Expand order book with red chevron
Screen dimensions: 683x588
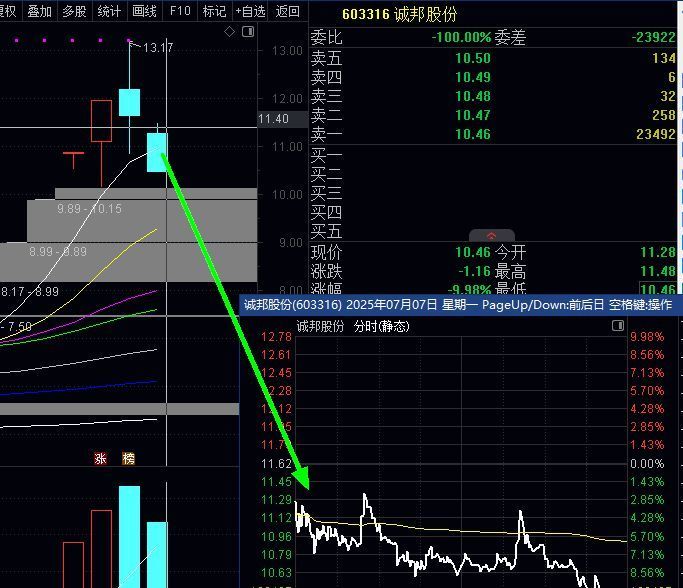(x=491, y=236)
